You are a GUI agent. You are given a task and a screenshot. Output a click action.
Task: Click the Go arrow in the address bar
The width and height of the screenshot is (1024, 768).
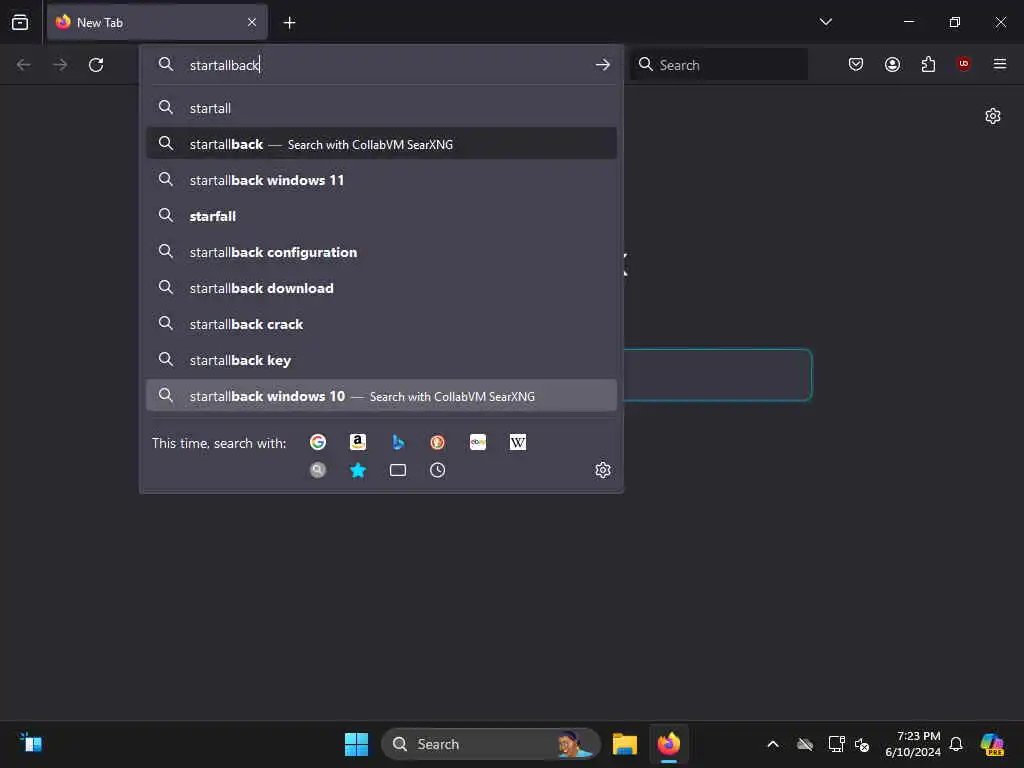602,65
